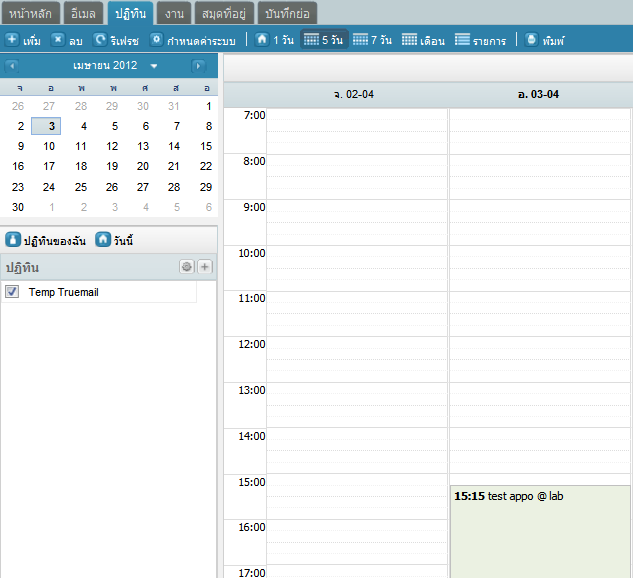Go to next month arrow
The width and height of the screenshot is (633, 578).
point(198,66)
